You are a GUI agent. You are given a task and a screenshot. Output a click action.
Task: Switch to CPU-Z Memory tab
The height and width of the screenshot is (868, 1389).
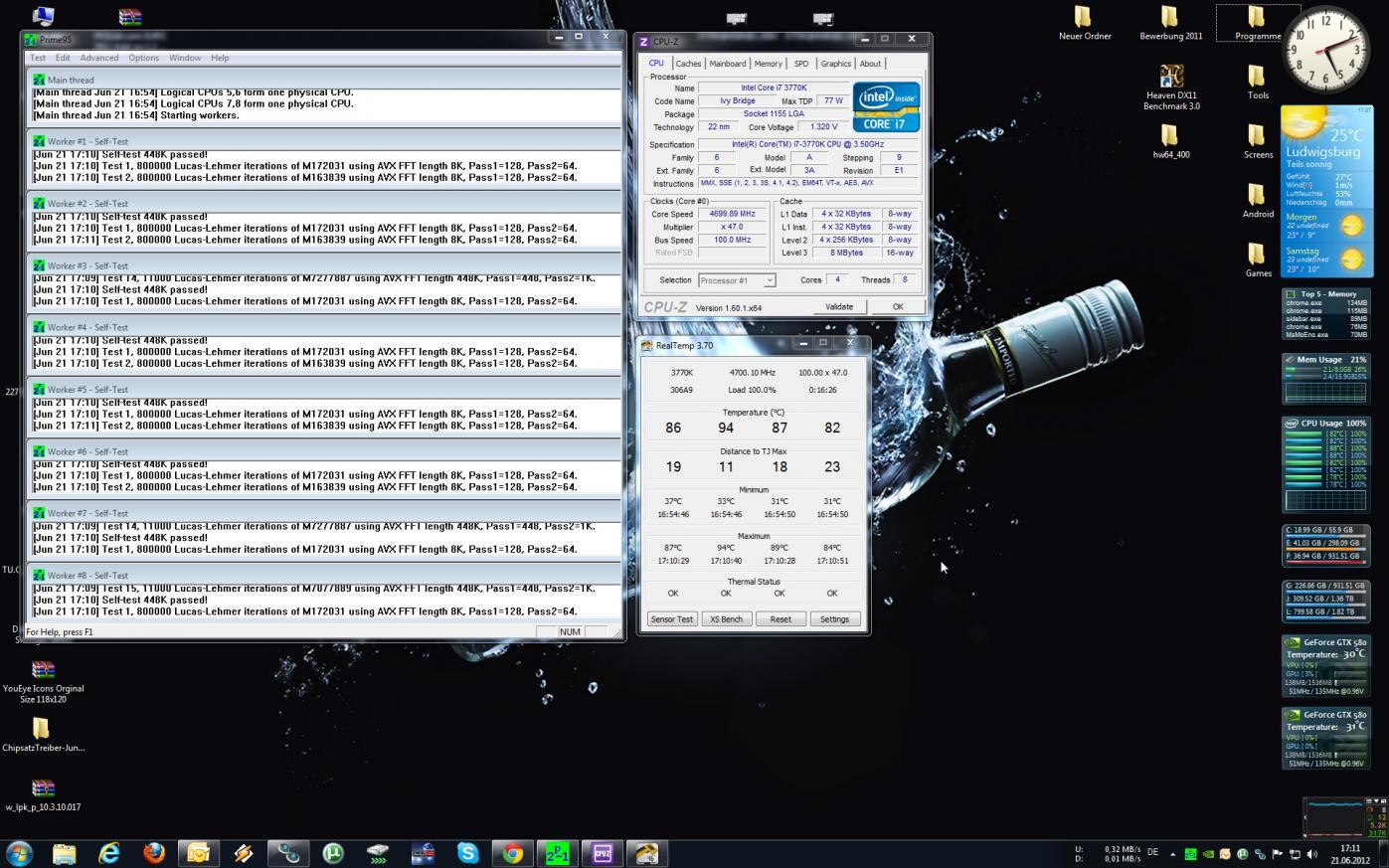768,64
